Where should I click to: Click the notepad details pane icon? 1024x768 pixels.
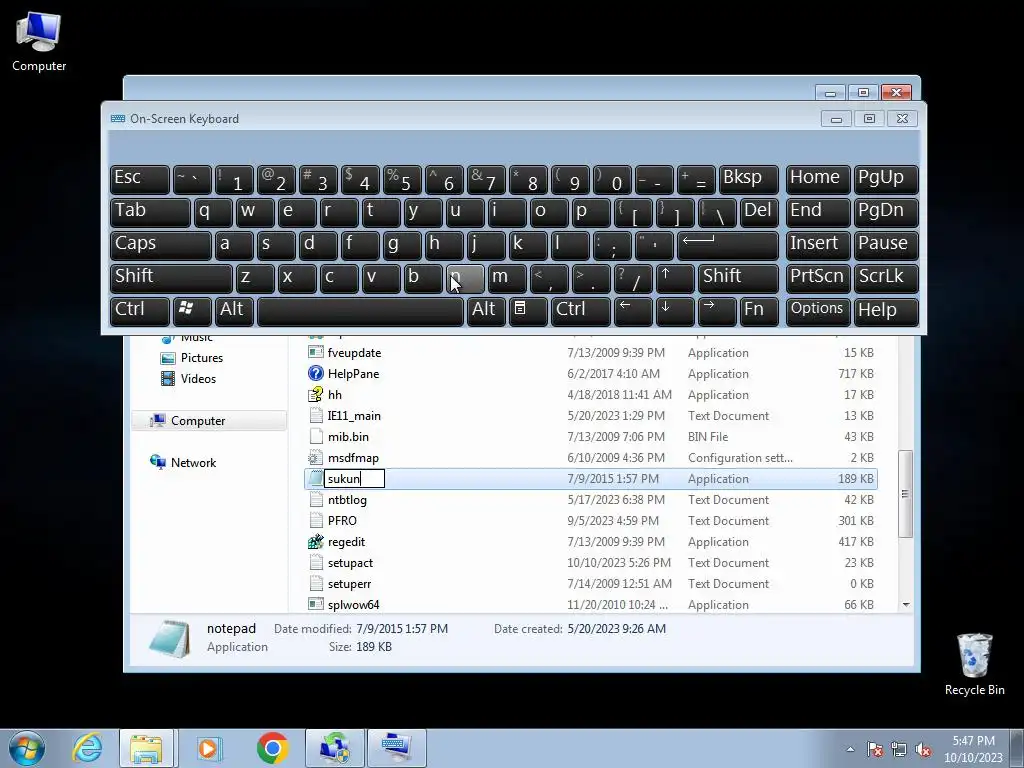pos(169,637)
